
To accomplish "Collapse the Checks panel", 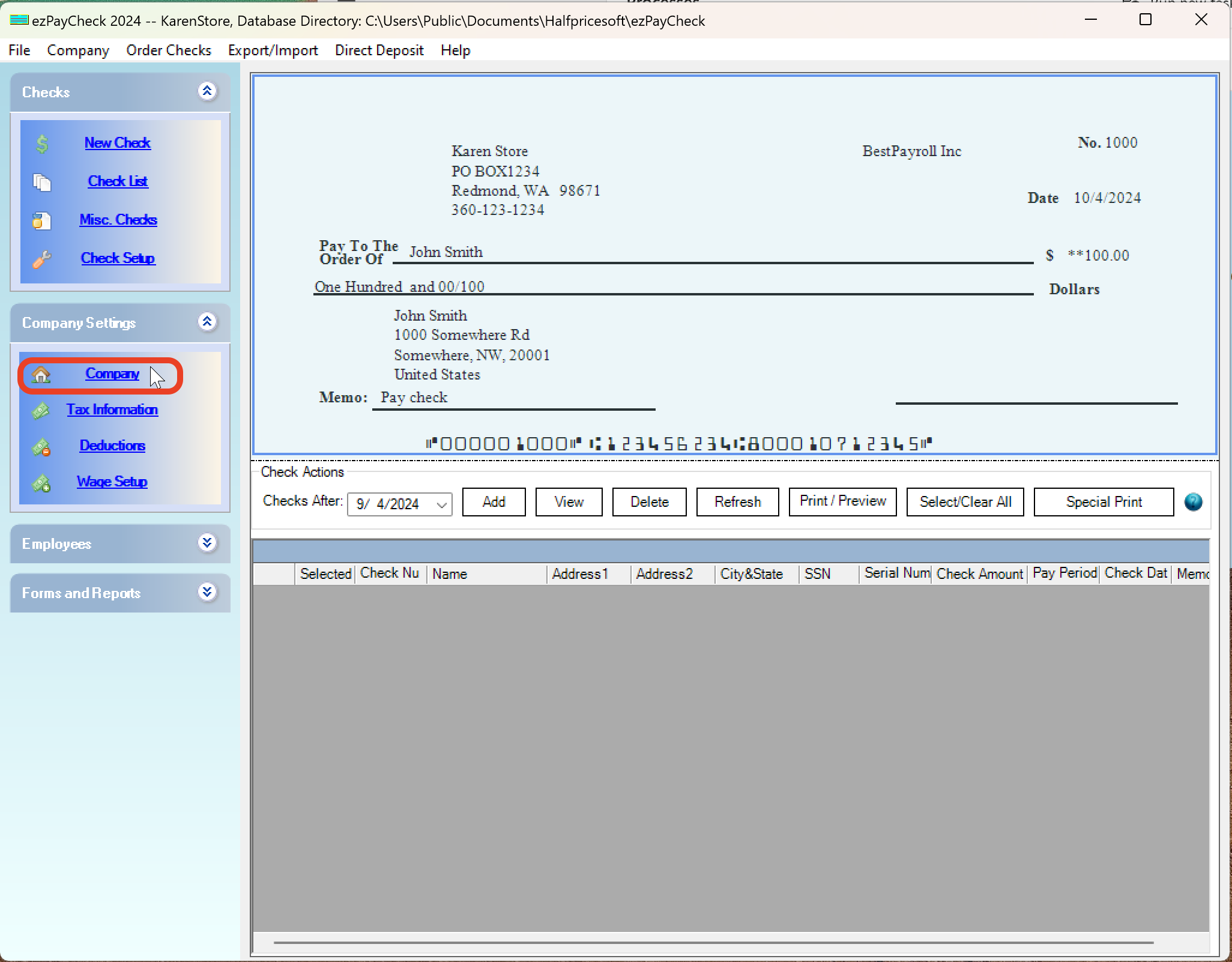I will coord(208,91).
